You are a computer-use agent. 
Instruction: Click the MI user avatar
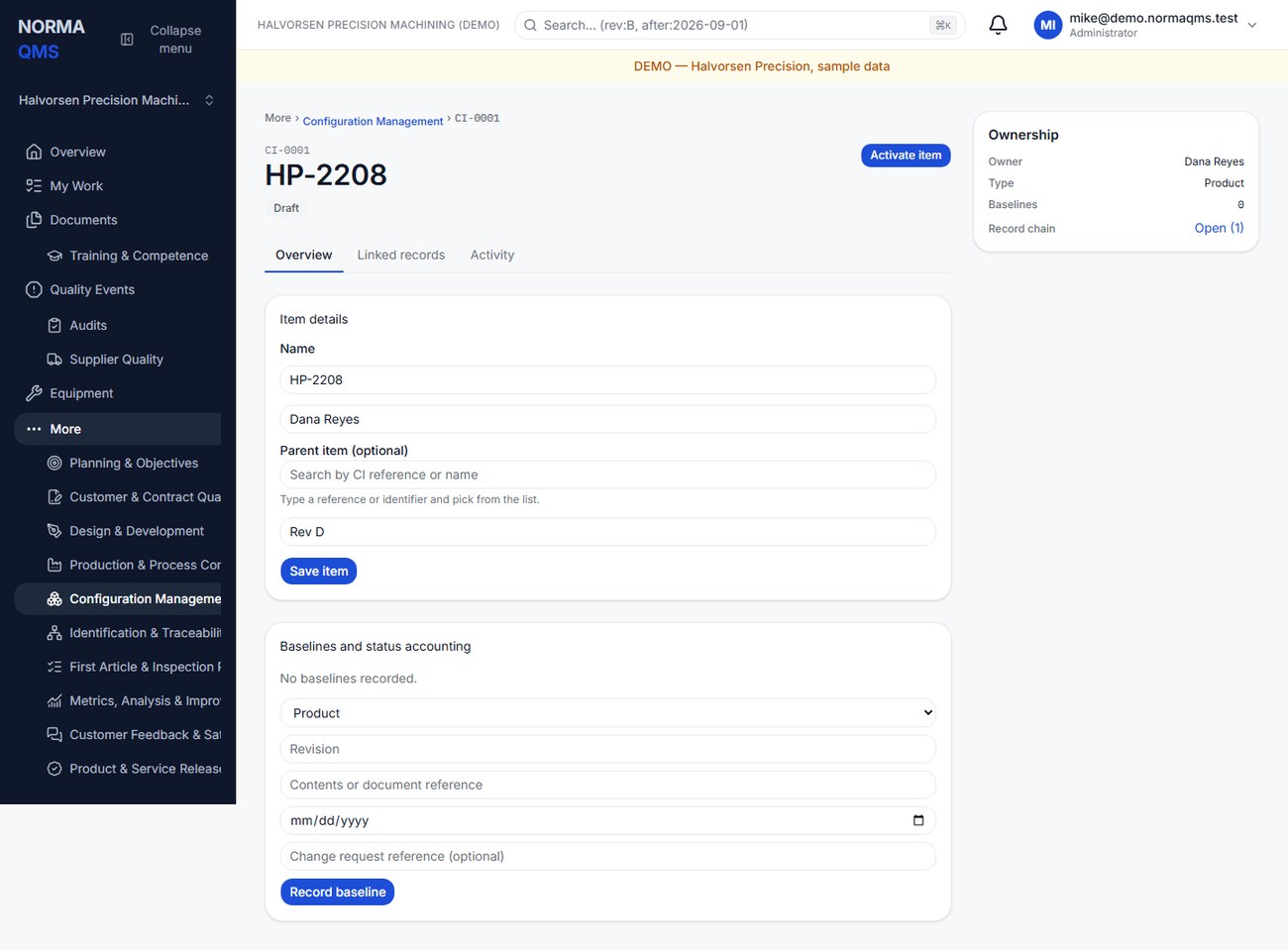tap(1047, 25)
